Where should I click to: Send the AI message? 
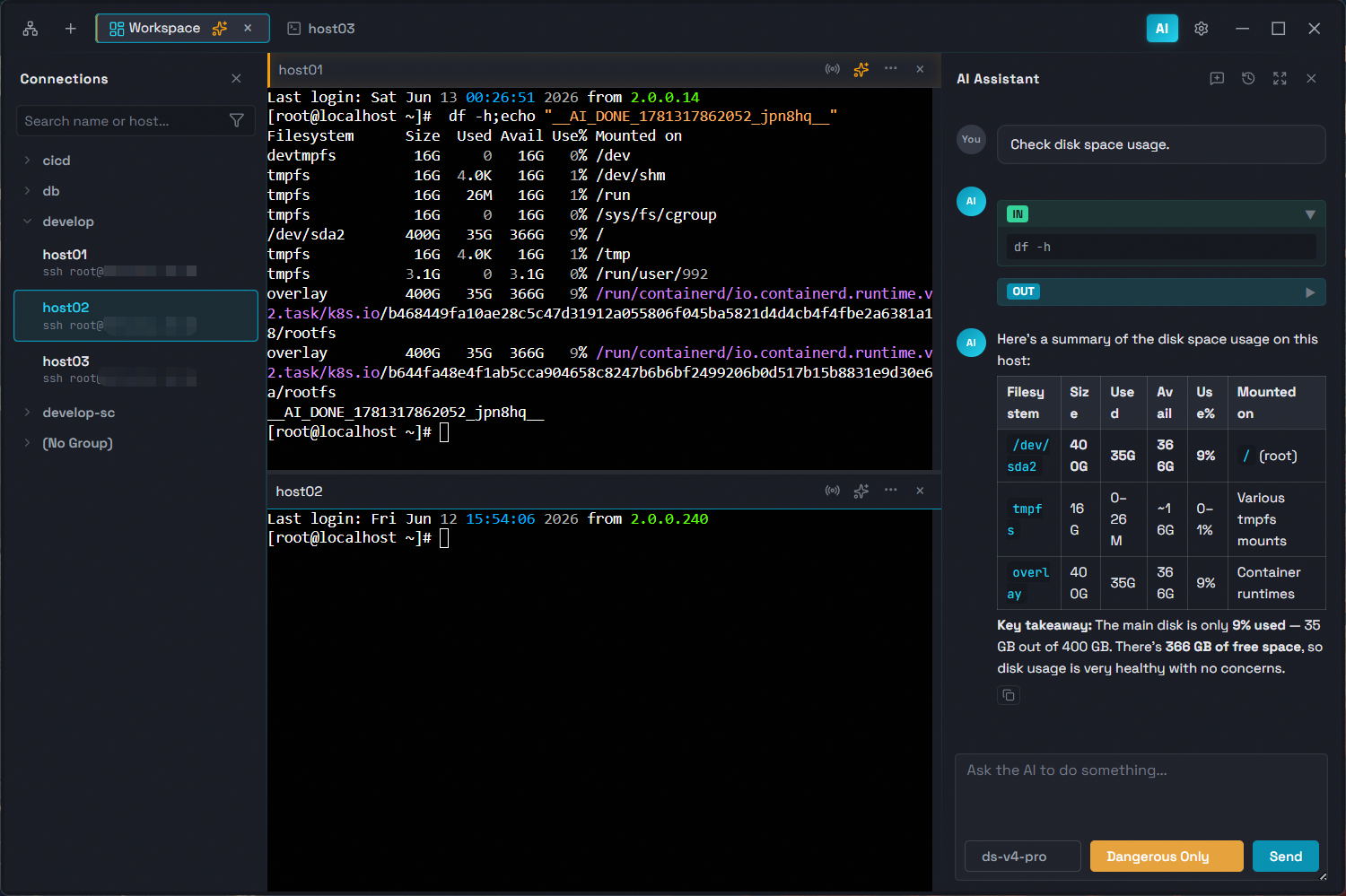1286,857
